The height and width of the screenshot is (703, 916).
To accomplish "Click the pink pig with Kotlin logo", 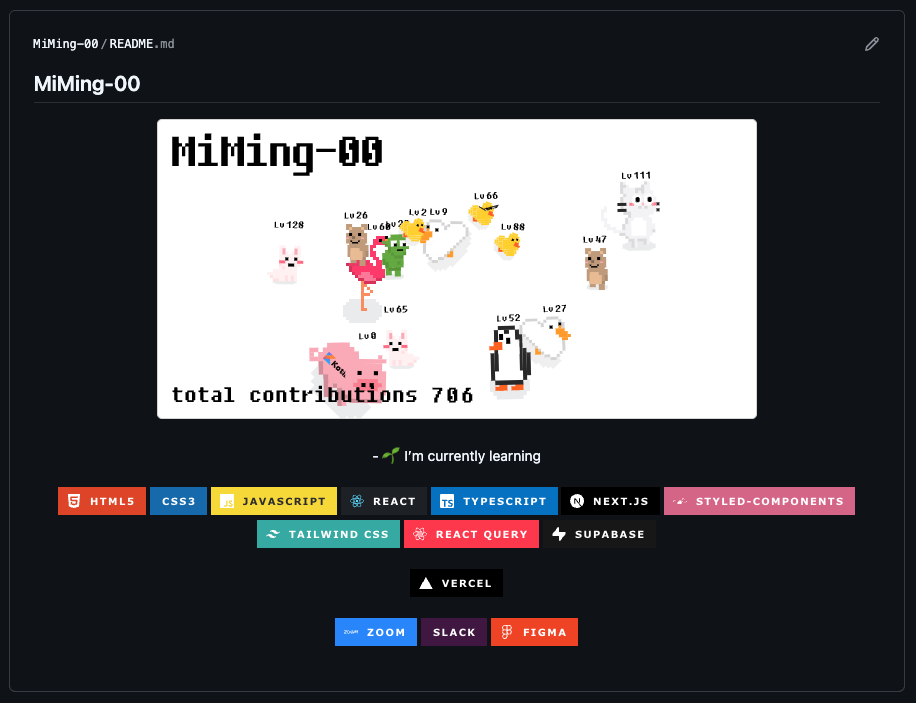I will point(349,373).
